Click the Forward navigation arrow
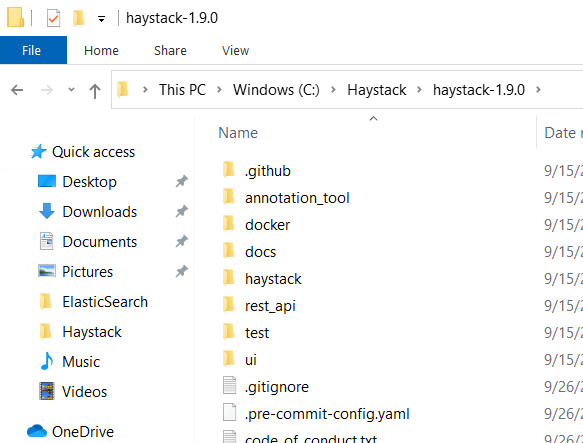Viewport: 583px width, 443px height. [x=46, y=90]
